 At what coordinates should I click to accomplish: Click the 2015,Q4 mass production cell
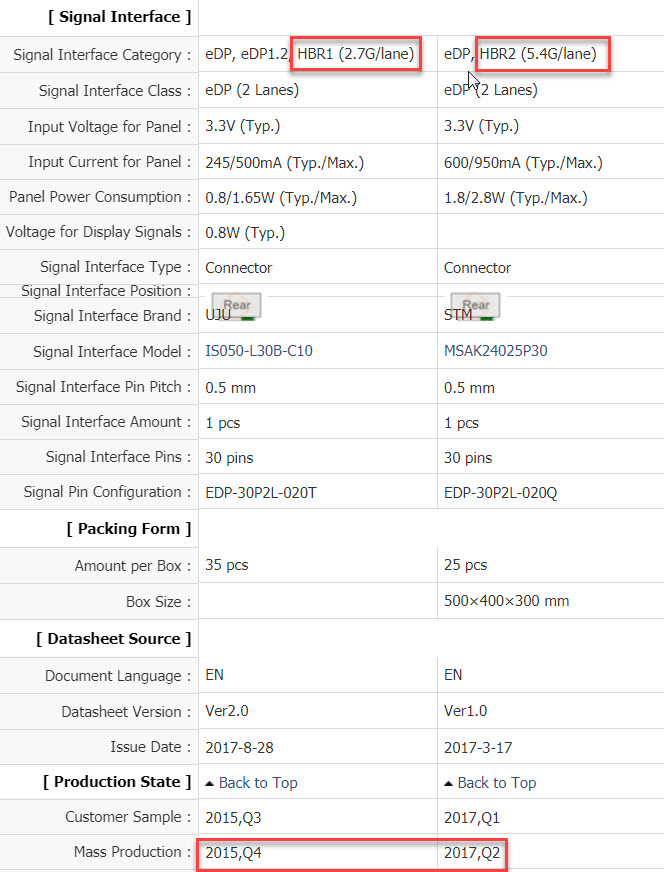(233, 853)
